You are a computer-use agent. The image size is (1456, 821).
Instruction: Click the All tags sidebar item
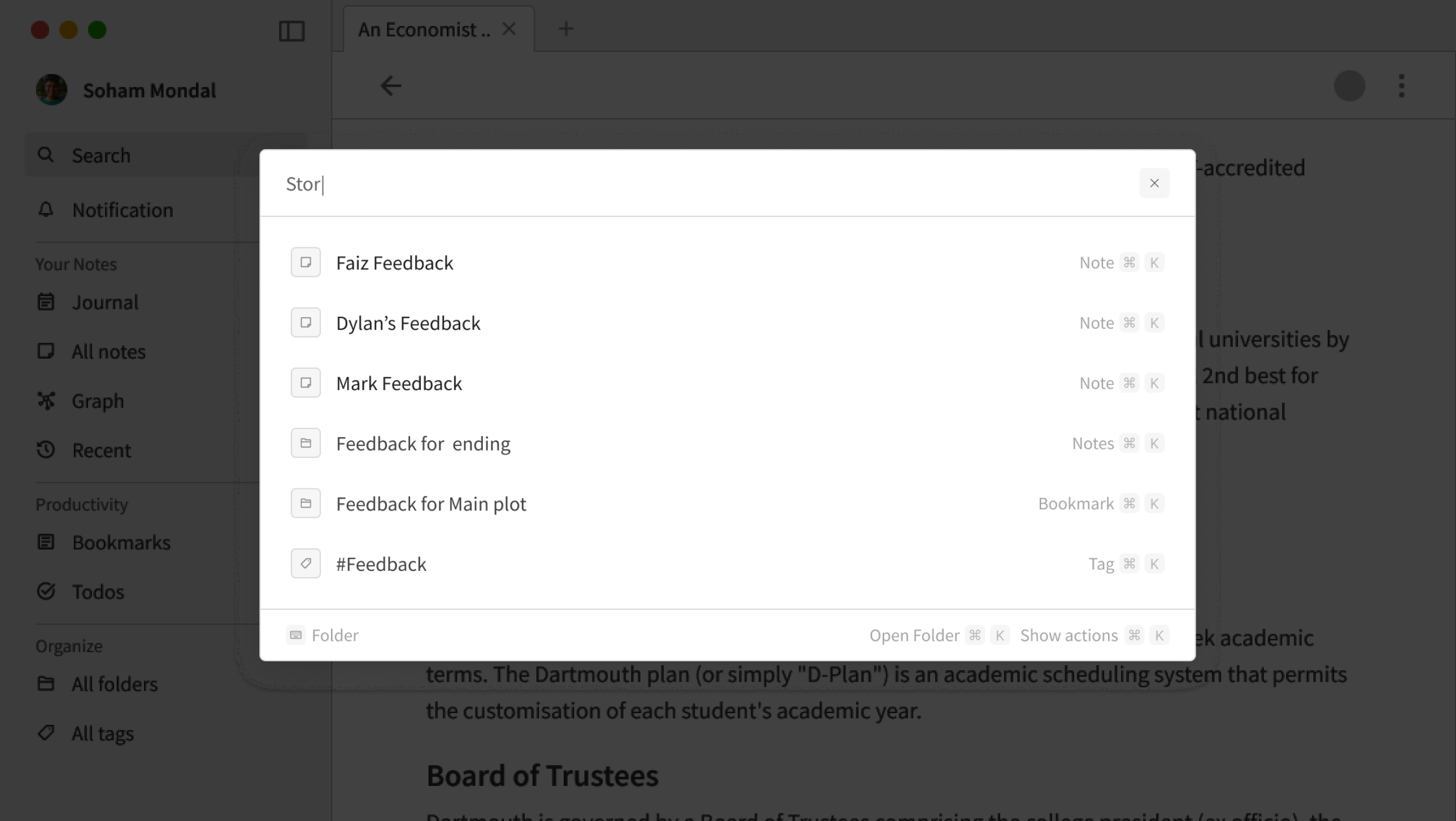coord(102,733)
